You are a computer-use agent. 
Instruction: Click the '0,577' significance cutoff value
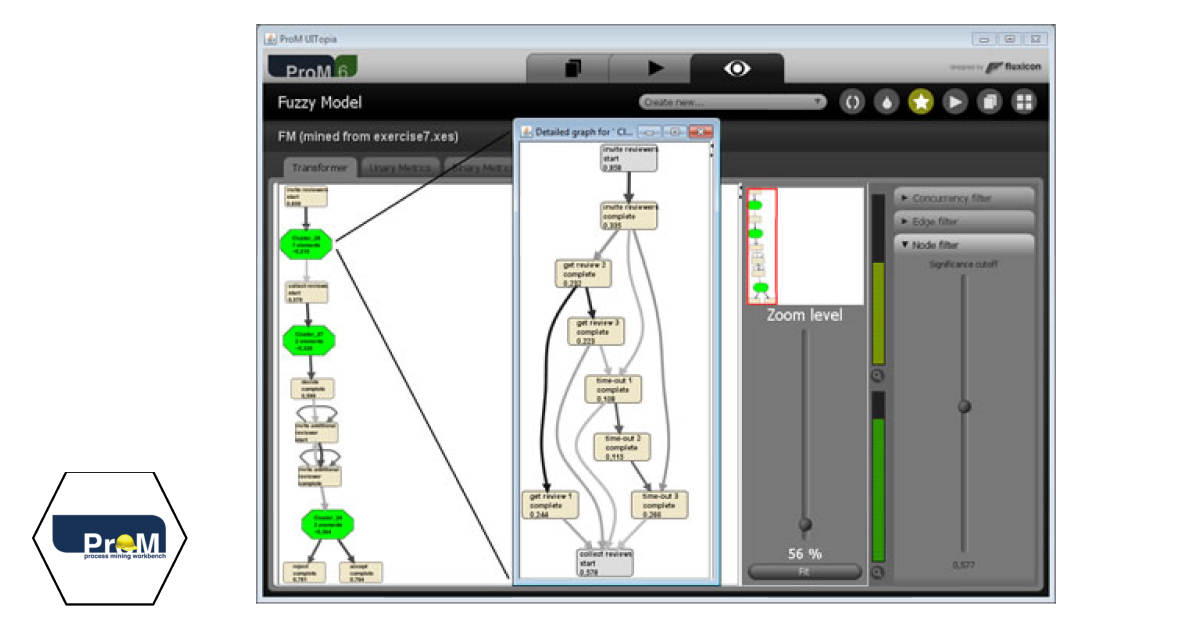tap(964, 565)
